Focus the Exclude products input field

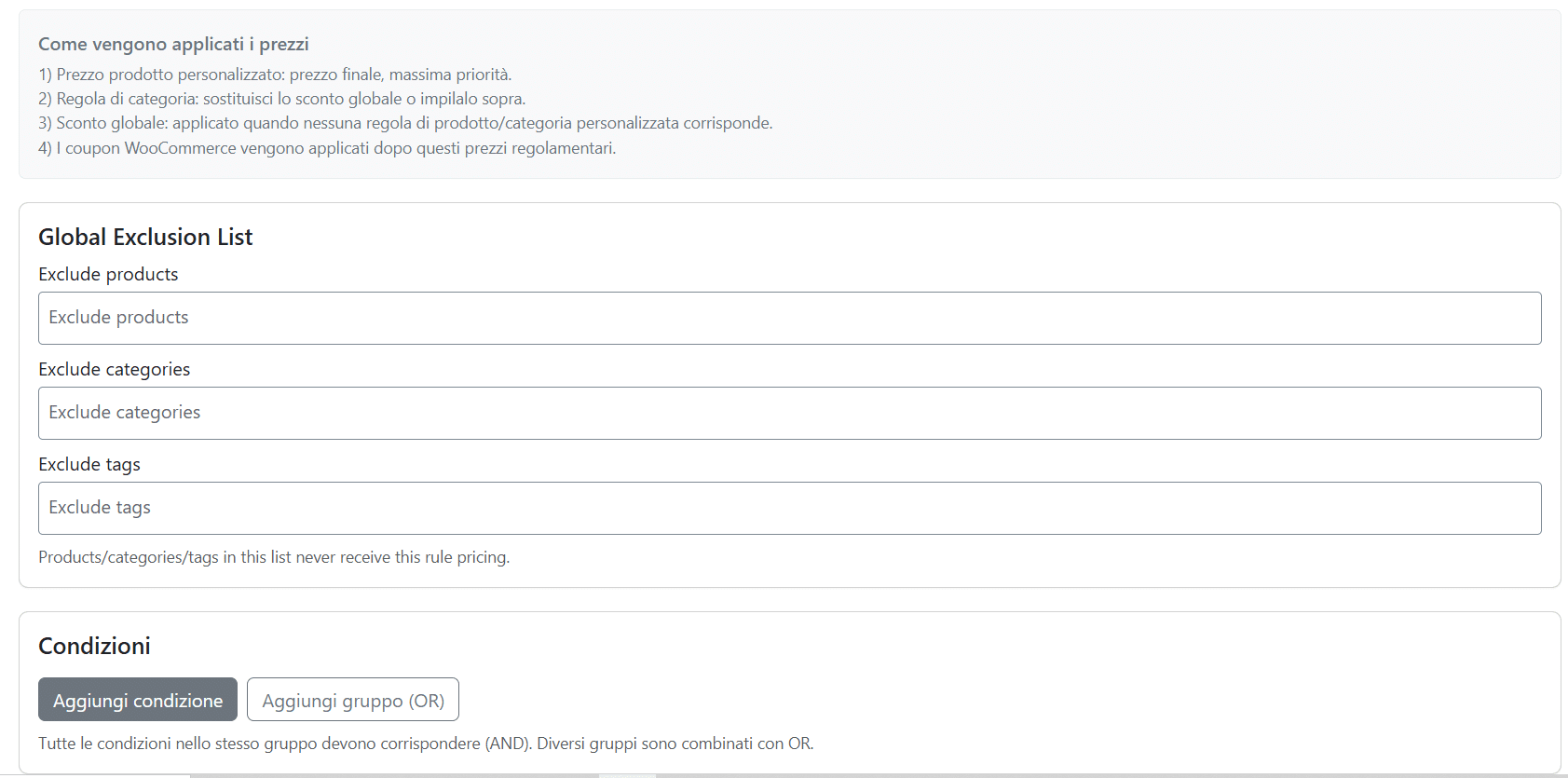[789, 318]
